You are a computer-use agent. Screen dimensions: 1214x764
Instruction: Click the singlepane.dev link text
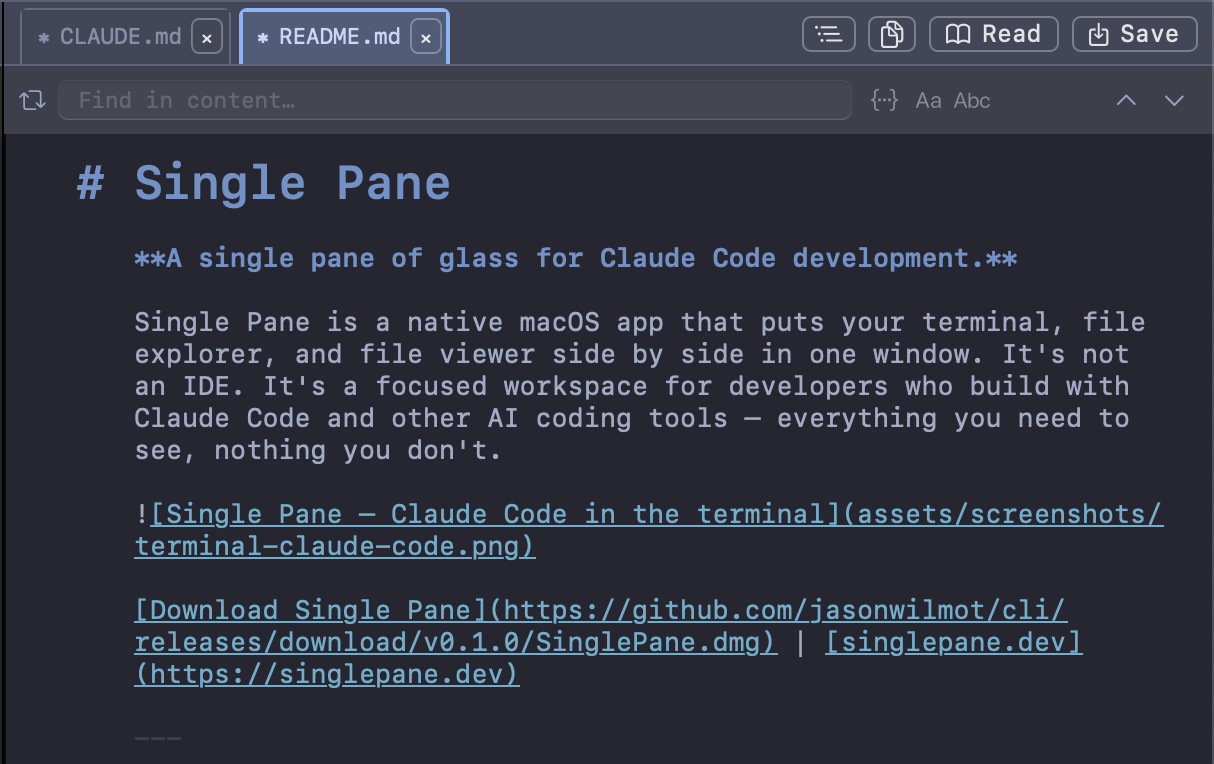(x=953, y=642)
